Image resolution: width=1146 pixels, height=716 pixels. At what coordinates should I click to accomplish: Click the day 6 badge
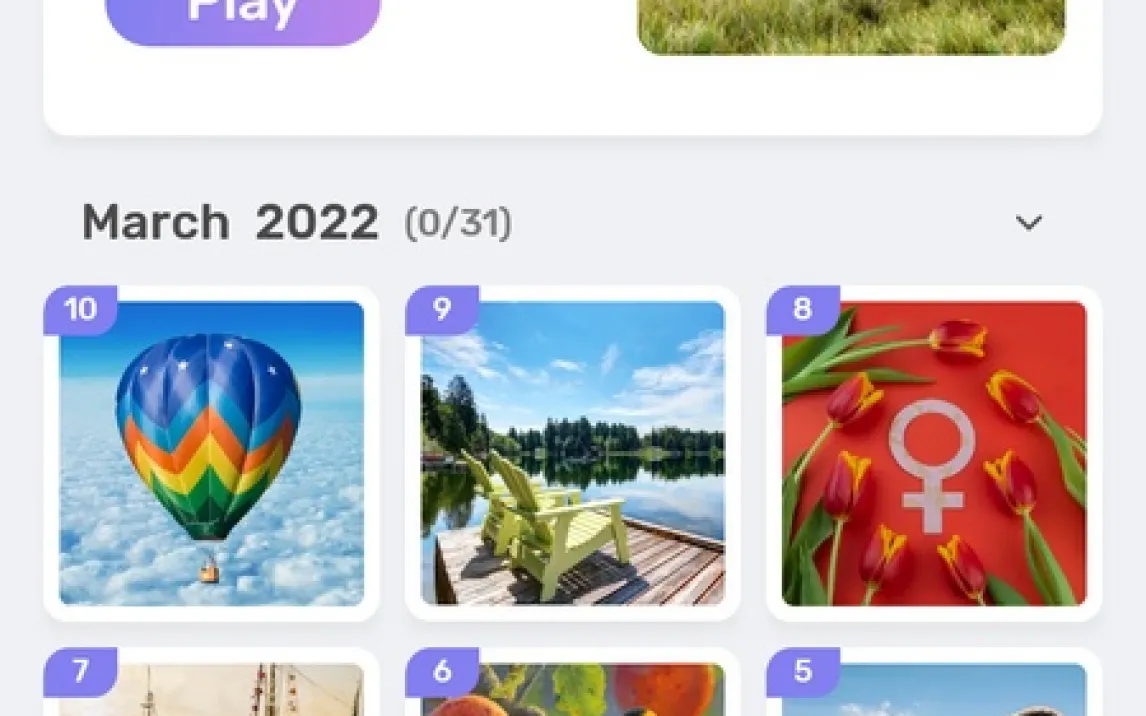[441, 671]
